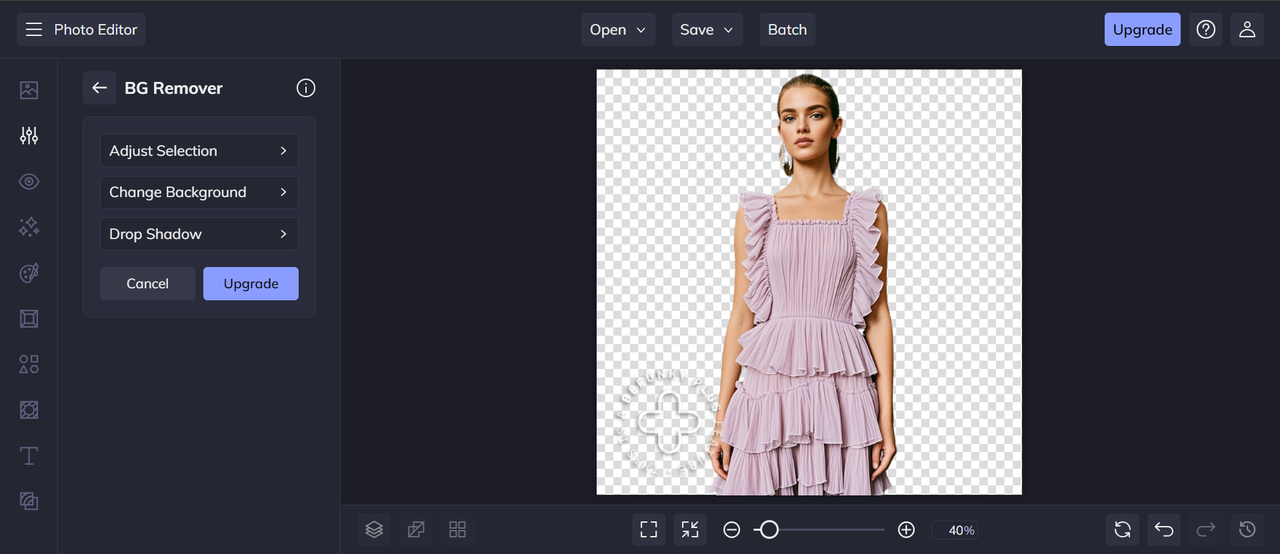This screenshot has width=1280, height=554.
Task: Show BG Remover info tooltip icon
Action: pyautogui.click(x=306, y=88)
